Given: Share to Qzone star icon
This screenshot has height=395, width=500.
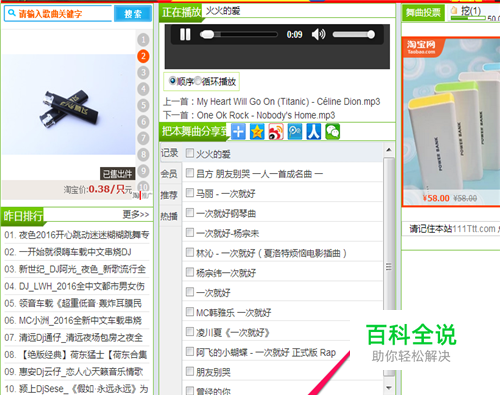Looking at the screenshot, I should 257,132.
